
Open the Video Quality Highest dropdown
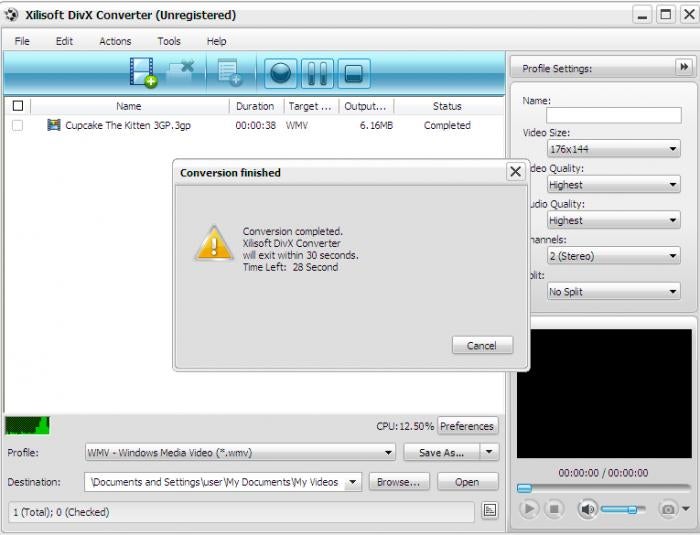pos(613,184)
